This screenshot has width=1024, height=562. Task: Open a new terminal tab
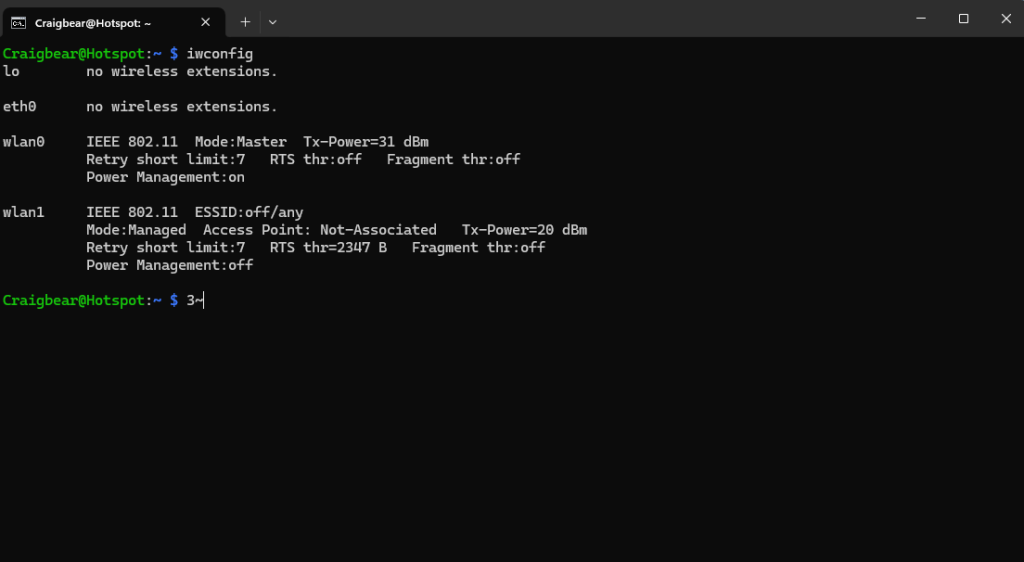coord(245,21)
